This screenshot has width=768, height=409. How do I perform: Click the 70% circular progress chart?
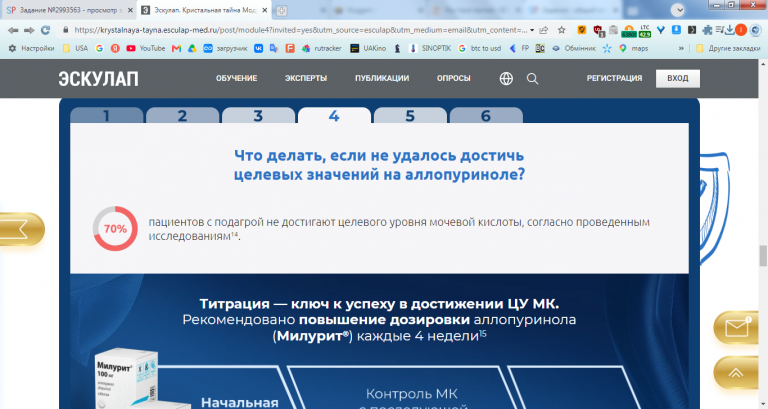[x=115, y=229]
